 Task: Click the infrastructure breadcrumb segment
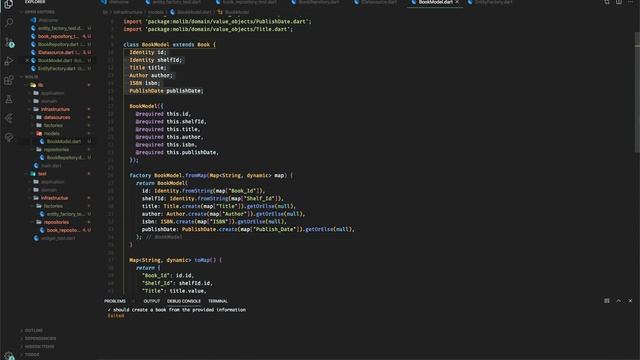coord(127,12)
